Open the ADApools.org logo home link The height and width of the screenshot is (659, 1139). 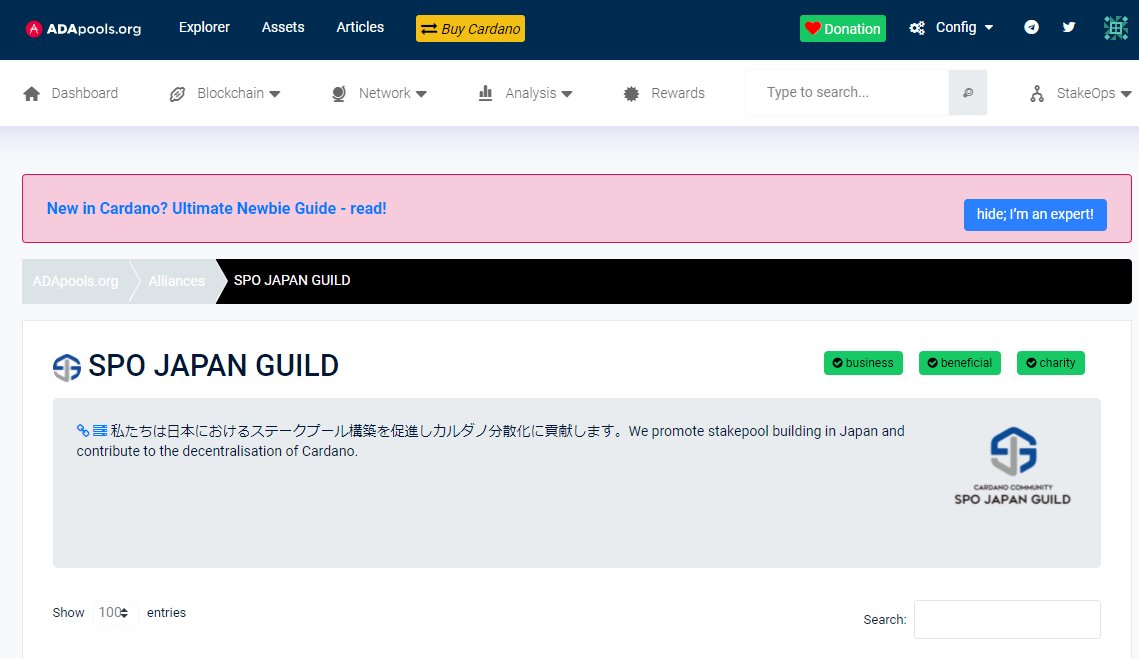click(x=83, y=29)
